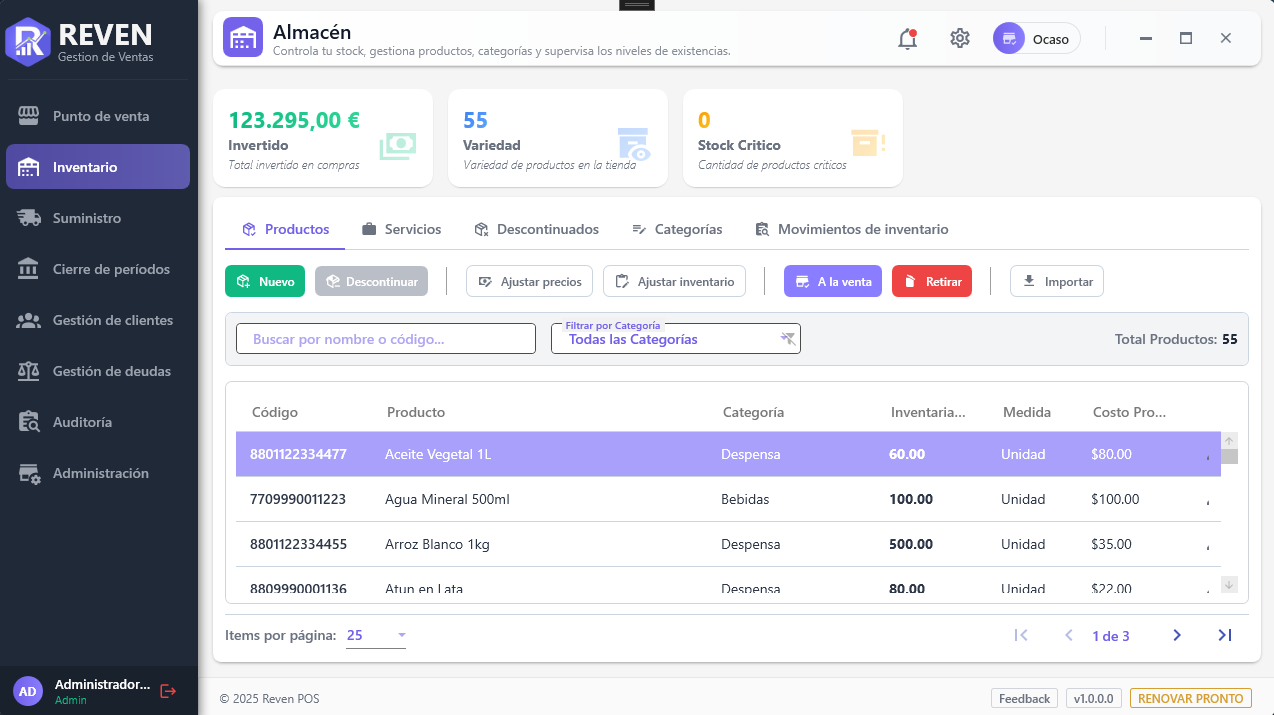
Task: Click the green Nuevo button
Action: [265, 281]
